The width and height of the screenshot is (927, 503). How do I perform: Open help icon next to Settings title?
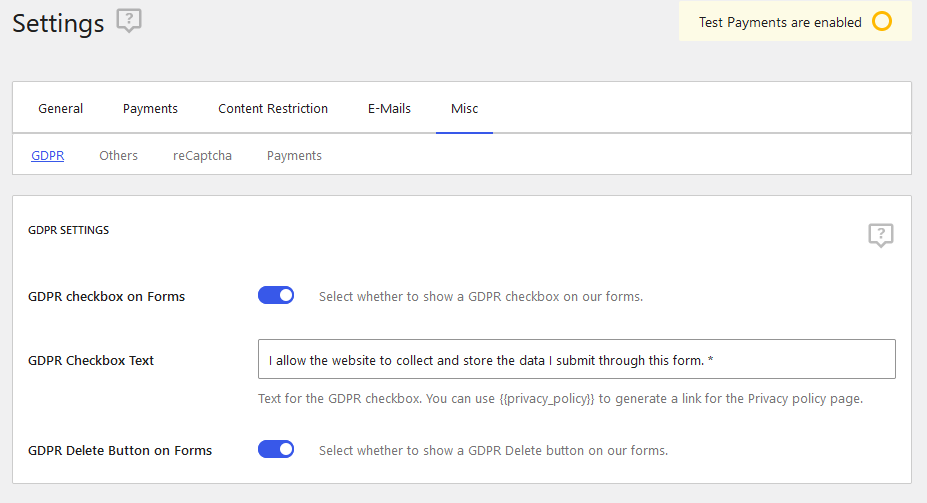point(129,21)
